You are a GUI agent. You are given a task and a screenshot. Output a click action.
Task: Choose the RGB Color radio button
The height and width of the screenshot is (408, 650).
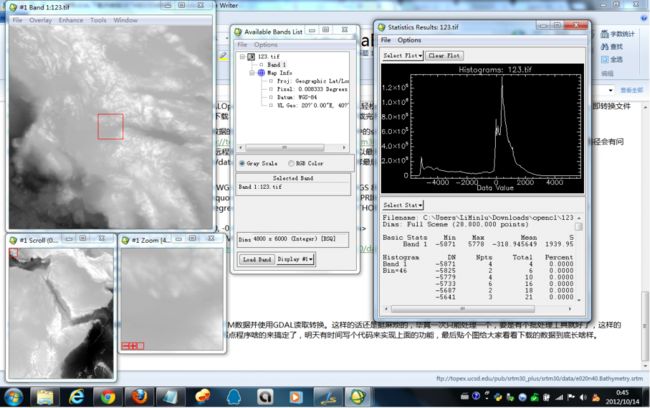click(291, 163)
